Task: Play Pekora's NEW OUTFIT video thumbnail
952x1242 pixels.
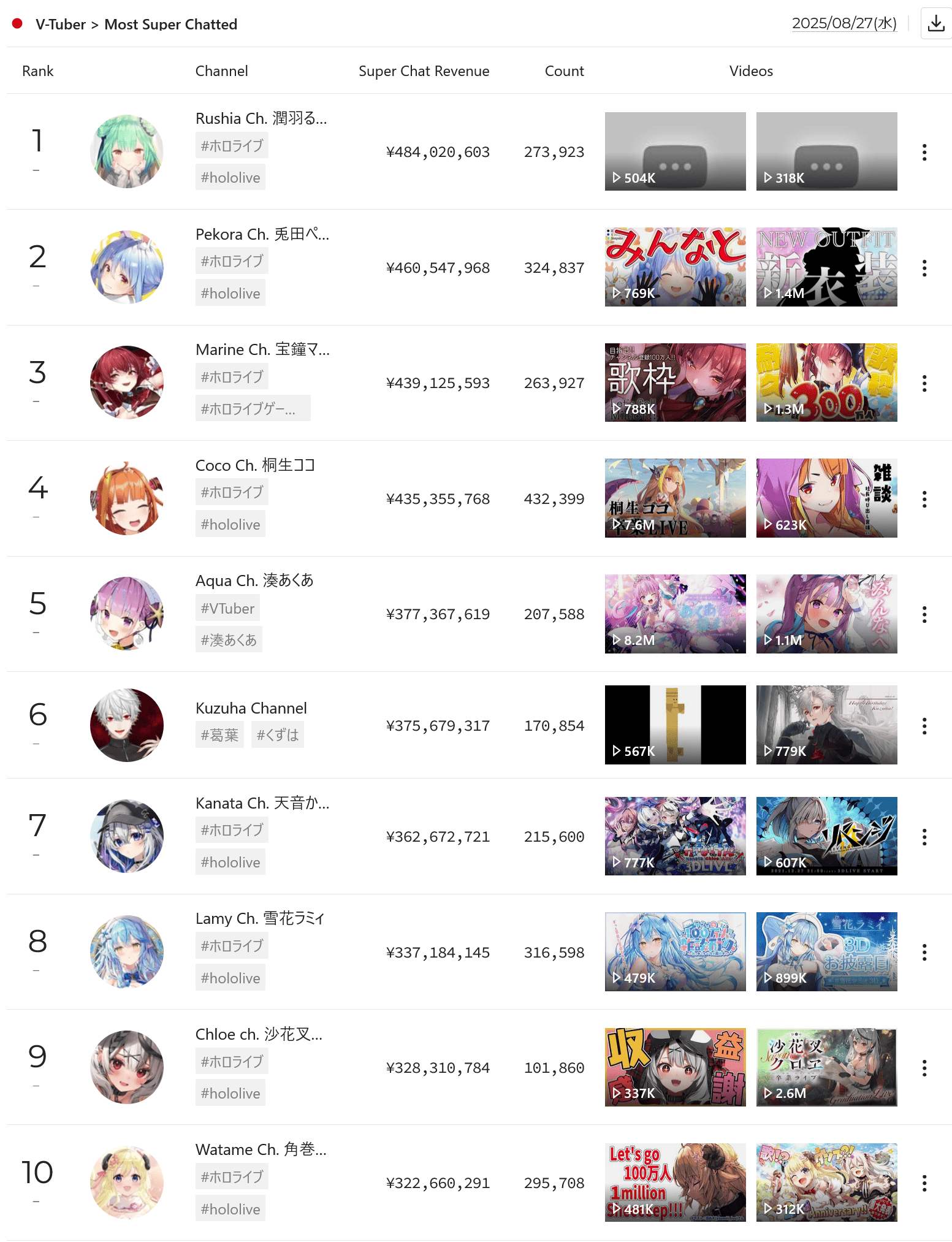Action: point(826,267)
